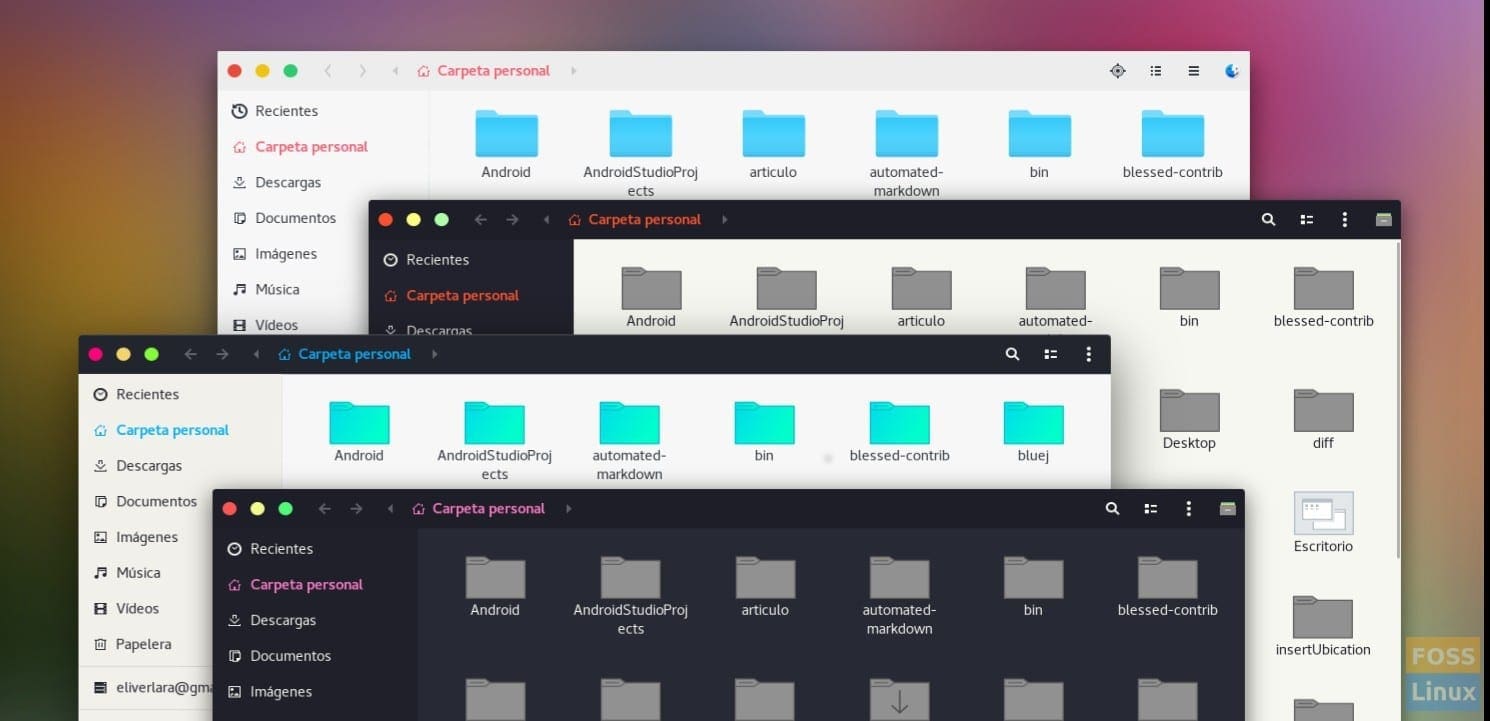Select AndroidStudioProjects folder in front pink-titled window
Image resolution: width=1490 pixels, height=721 pixels.
click(x=630, y=577)
